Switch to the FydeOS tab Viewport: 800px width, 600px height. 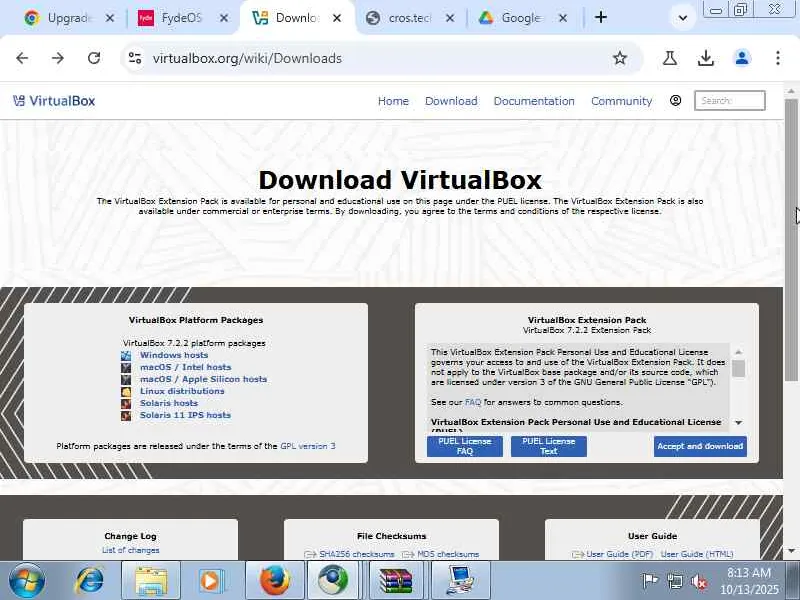(181, 18)
